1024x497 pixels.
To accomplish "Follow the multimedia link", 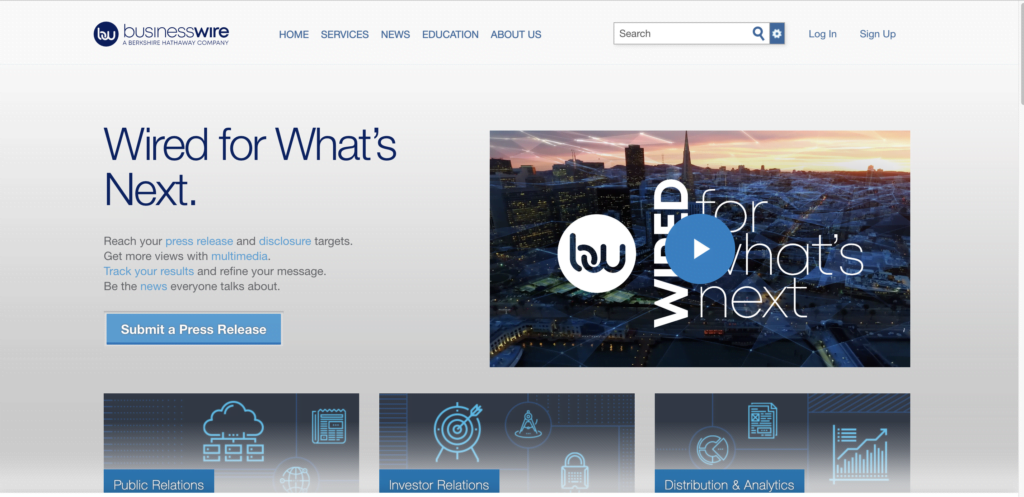I will coord(239,256).
